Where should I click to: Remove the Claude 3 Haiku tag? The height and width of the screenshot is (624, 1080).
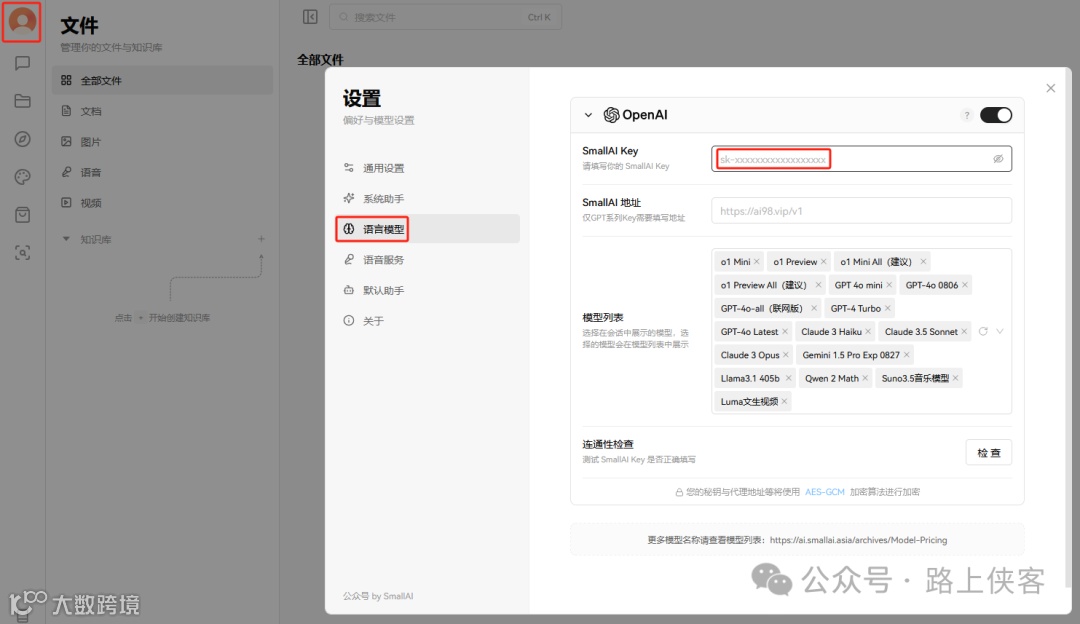868,332
